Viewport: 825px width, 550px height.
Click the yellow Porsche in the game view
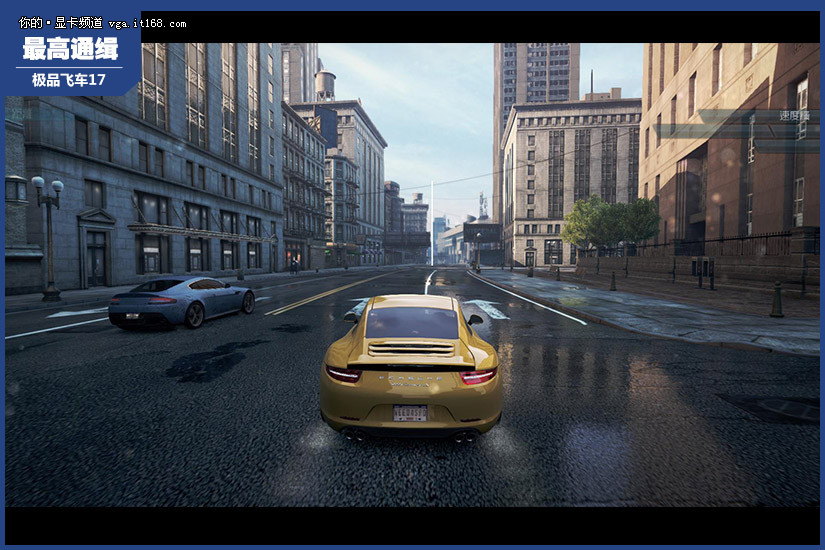pos(410,368)
